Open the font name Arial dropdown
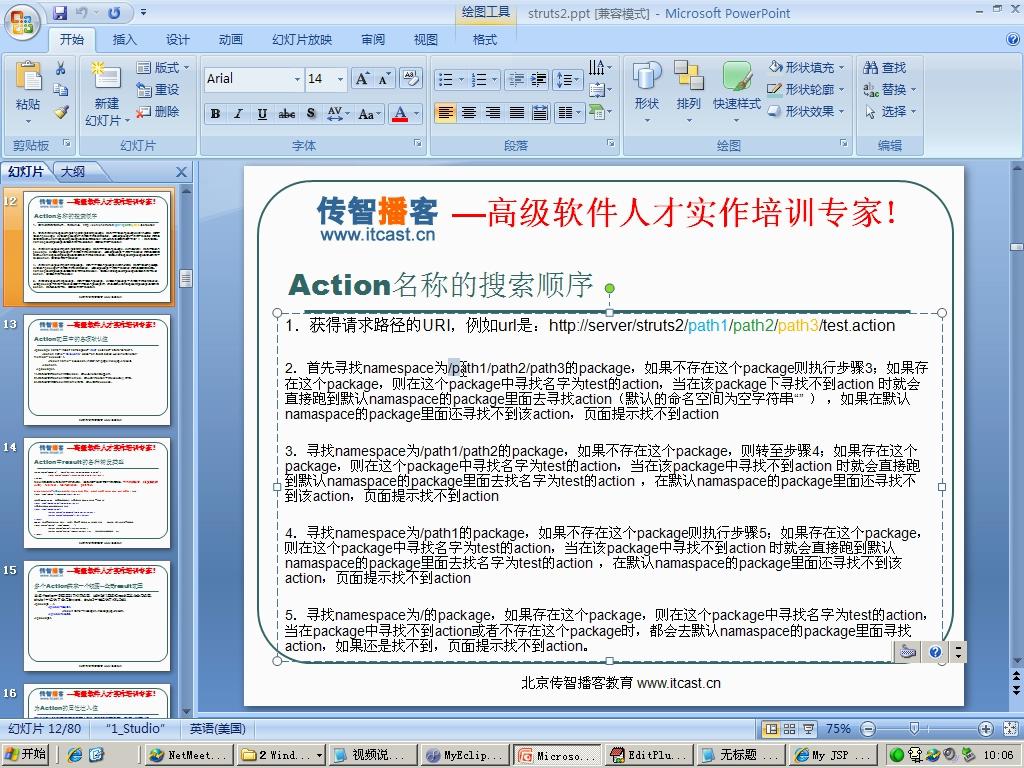The width and height of the screenshot is (1024, 768). coord(297,79)
